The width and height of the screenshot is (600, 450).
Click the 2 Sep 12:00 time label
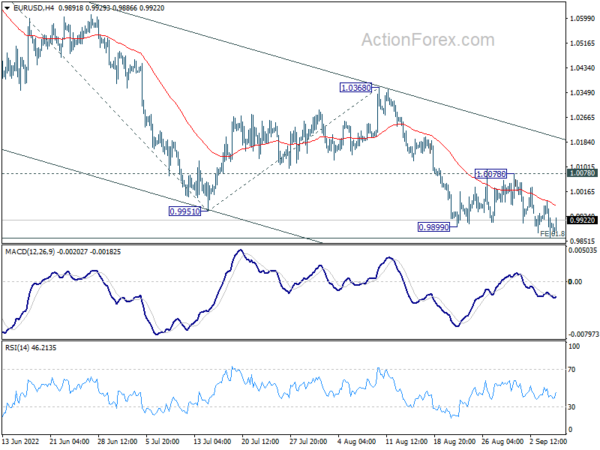548,441
